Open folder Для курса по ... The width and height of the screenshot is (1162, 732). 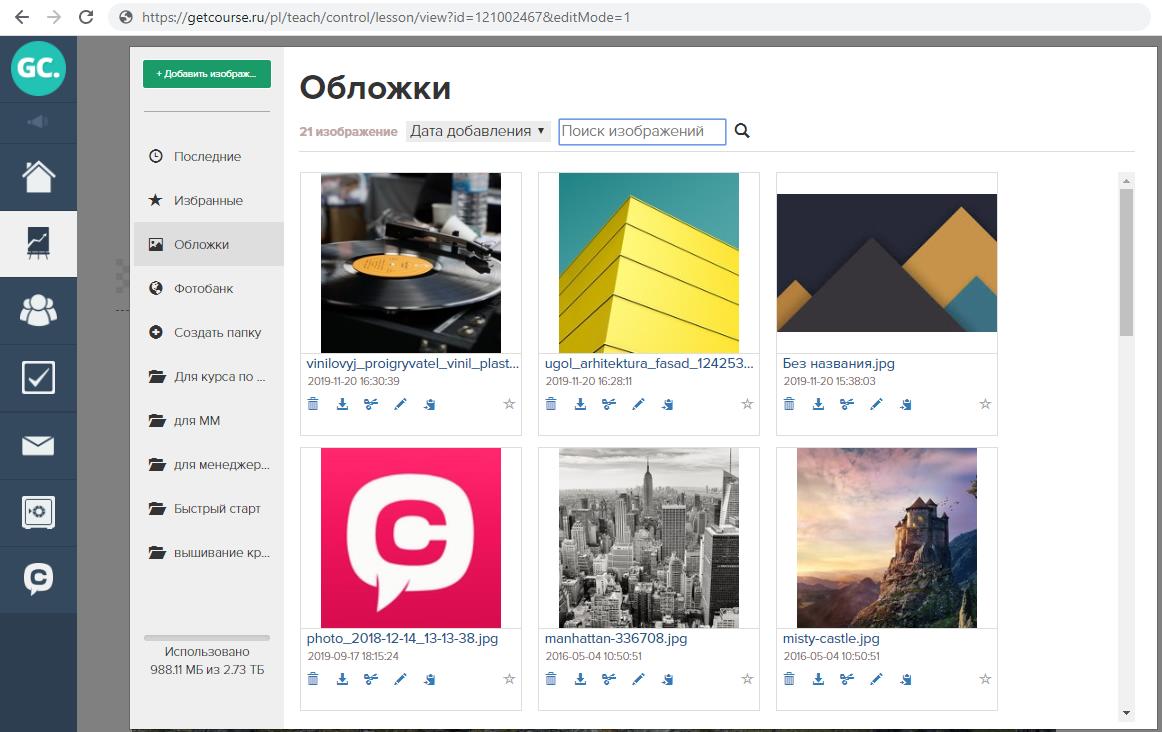[208, 376]
